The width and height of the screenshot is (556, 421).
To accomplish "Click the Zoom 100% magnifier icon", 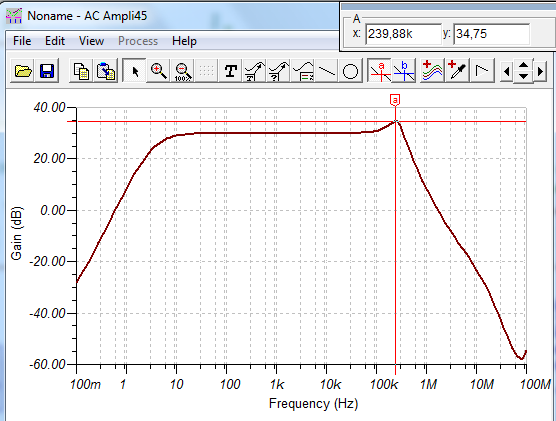I will point(183,71).
